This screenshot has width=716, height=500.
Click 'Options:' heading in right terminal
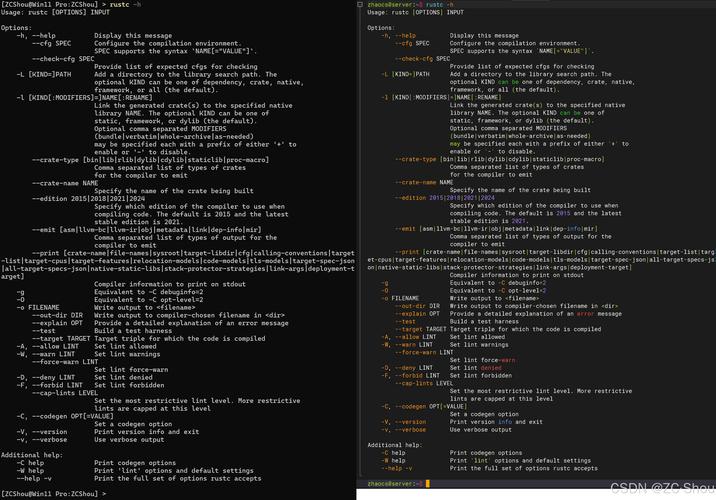point(381,28)
